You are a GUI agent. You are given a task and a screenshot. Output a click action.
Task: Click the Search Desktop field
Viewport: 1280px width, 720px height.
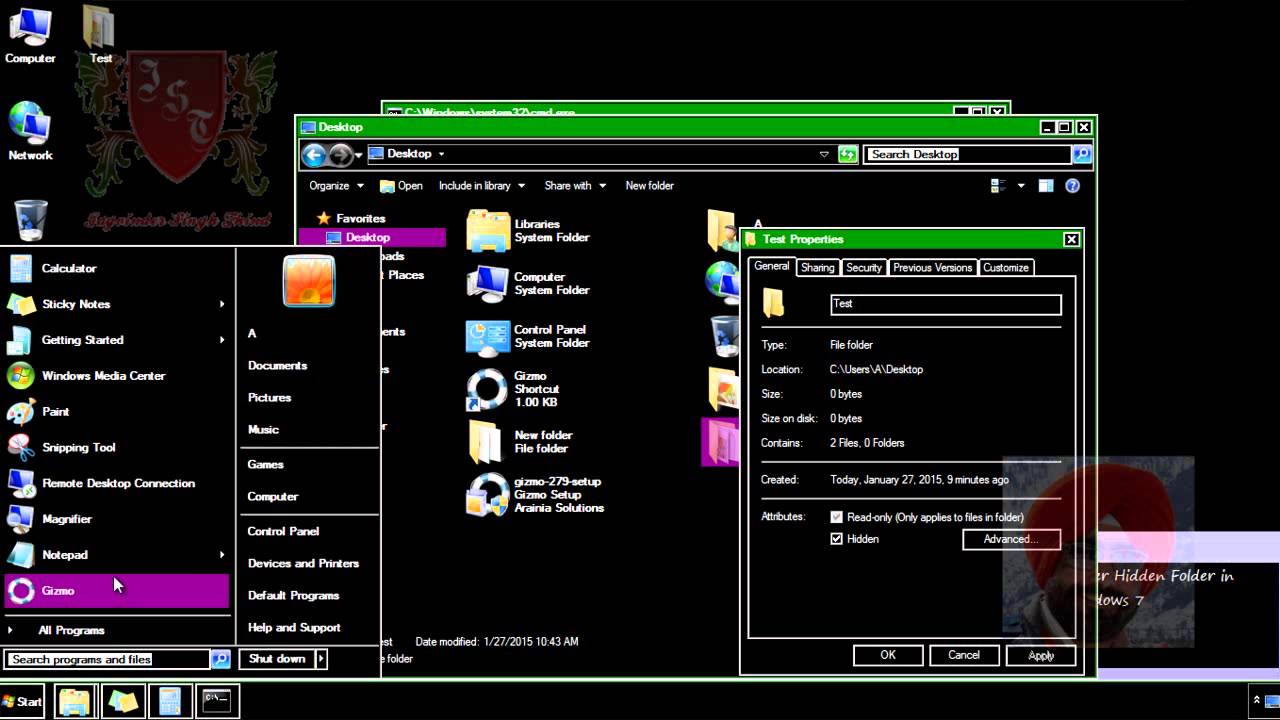click(967, 154)
